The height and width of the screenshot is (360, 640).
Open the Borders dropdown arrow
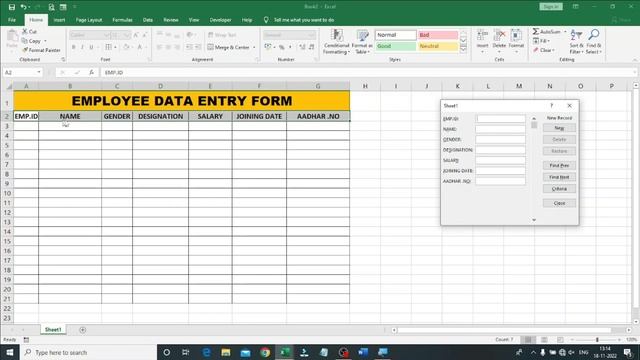116,47
